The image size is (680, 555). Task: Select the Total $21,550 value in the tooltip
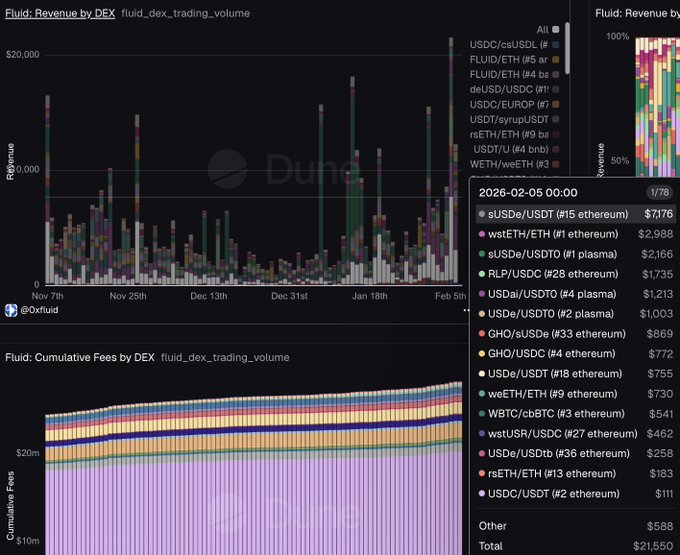pos(653,546)
